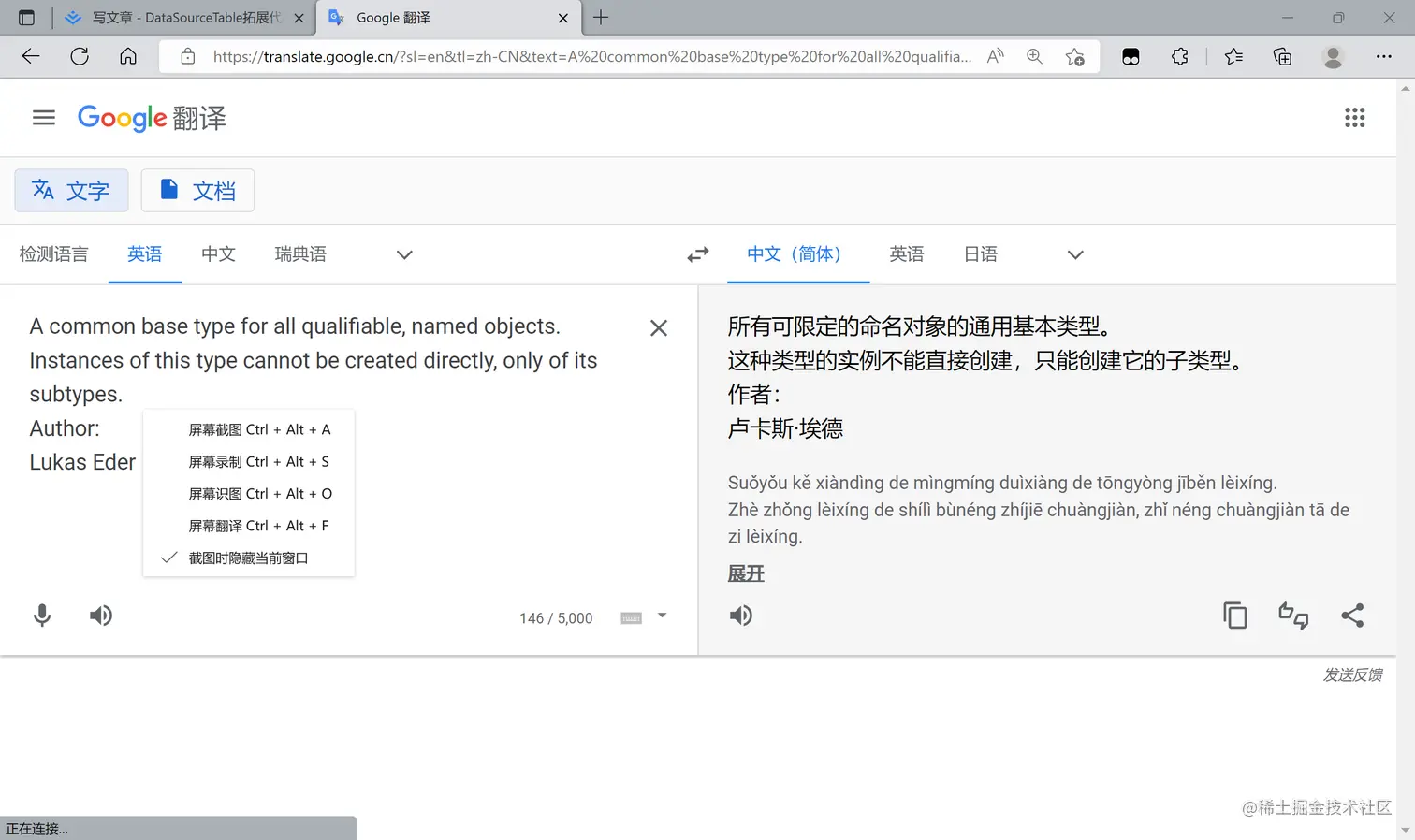The height and width of the screenshot is (840, 1415).
Task: Open the tab actions menu icon
Action: click(26, 18)
